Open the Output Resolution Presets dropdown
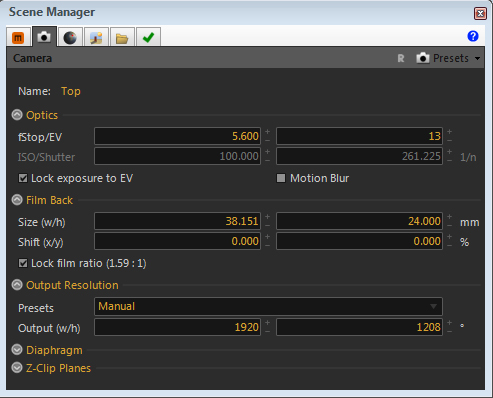 pos(268,306)
